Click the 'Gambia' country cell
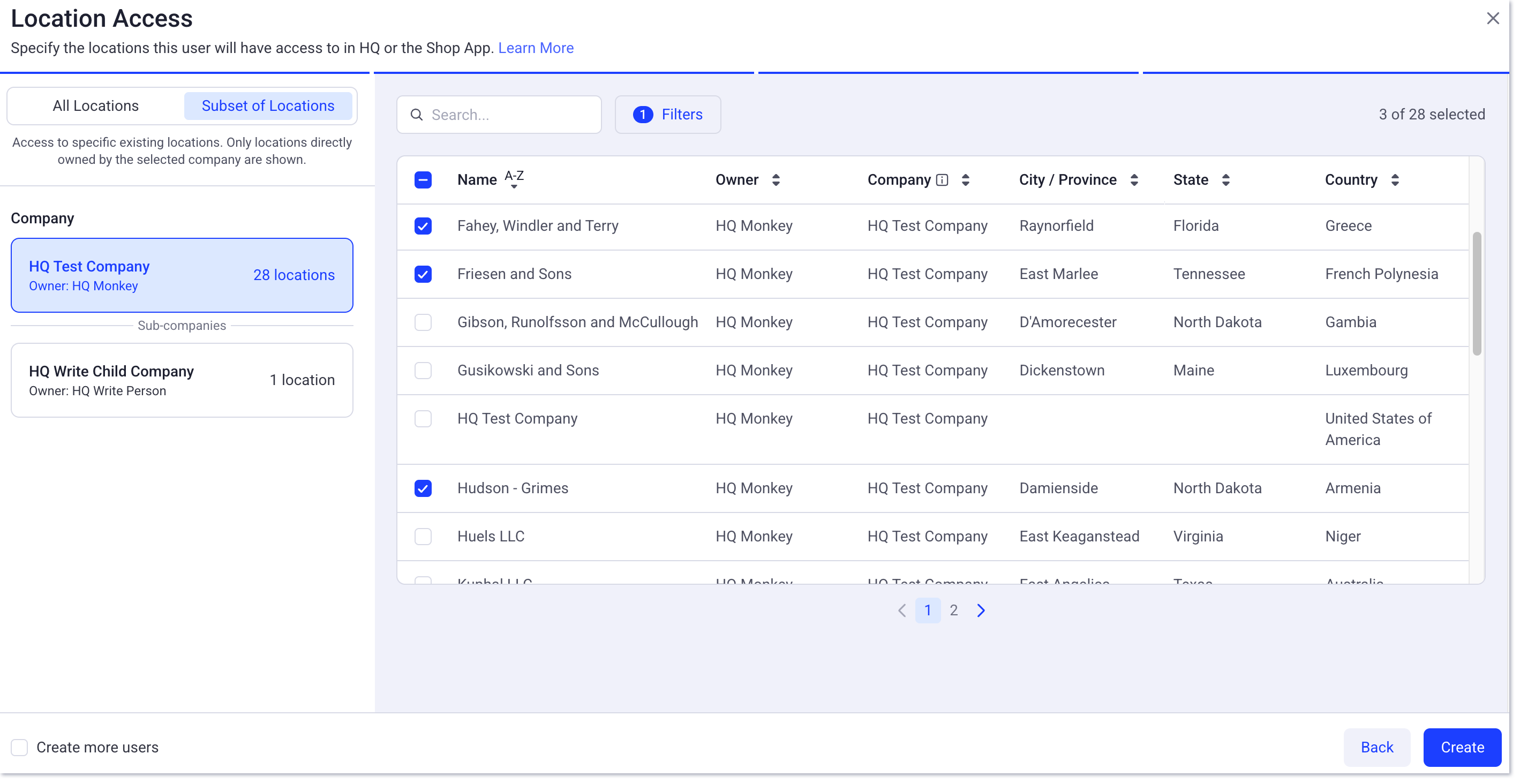The width and height of the screenshot is (1520, 784). (1351, 323)
